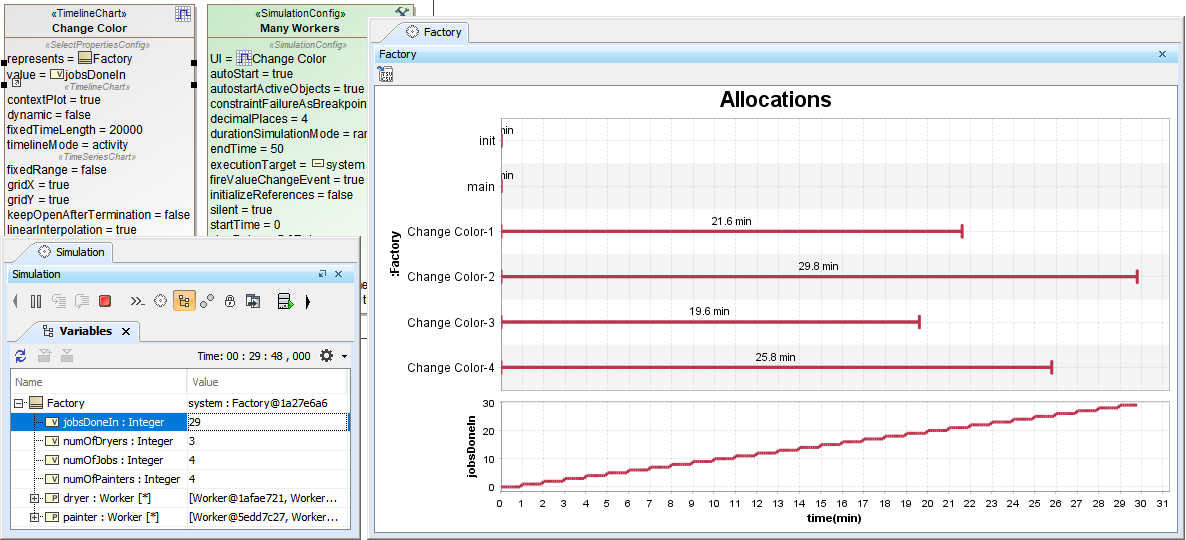Open the simulation console icon
1186x540 pixels.
(138, 301)
